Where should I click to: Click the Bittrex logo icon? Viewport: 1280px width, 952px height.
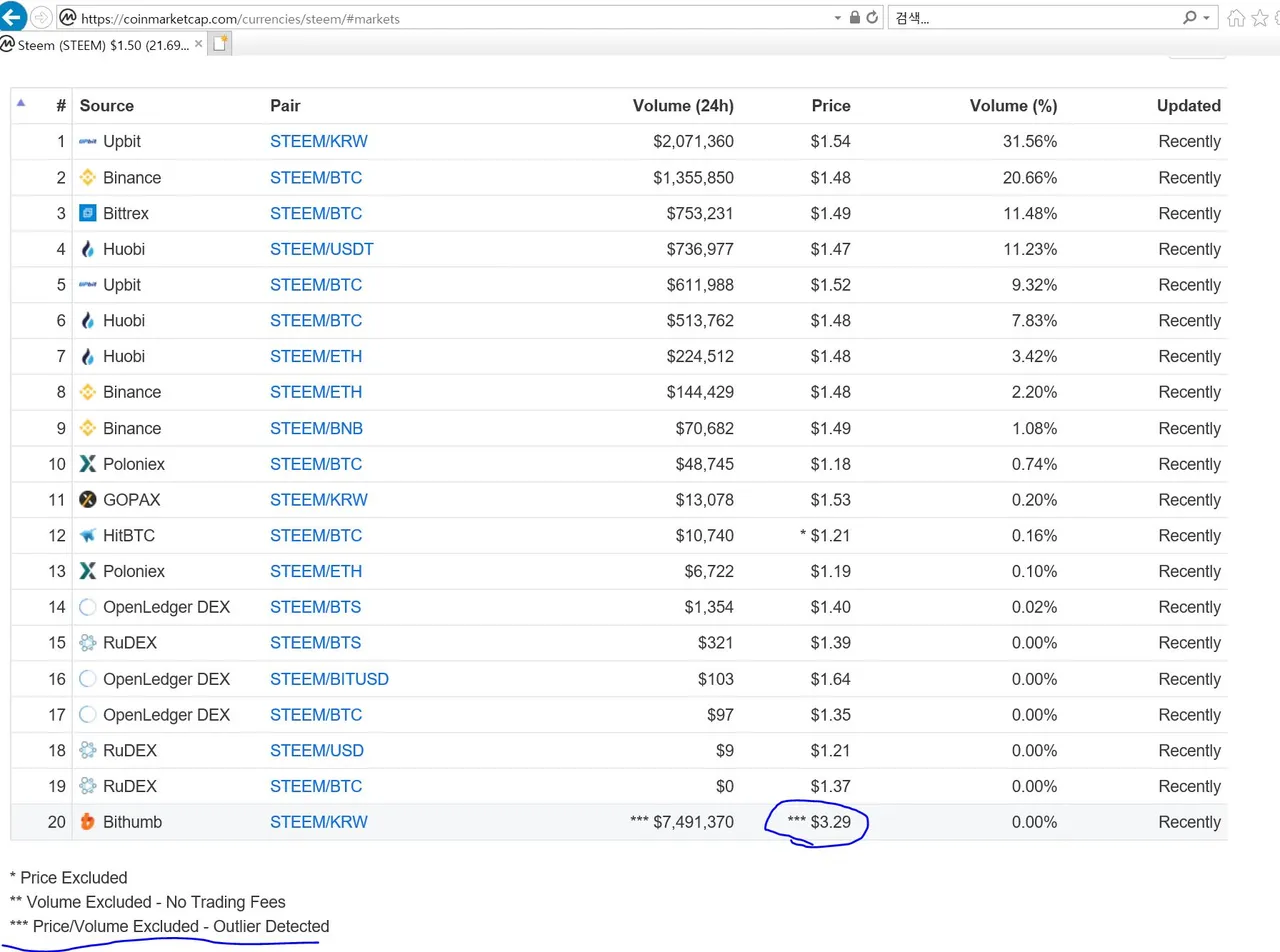click(x=87, y=213)
